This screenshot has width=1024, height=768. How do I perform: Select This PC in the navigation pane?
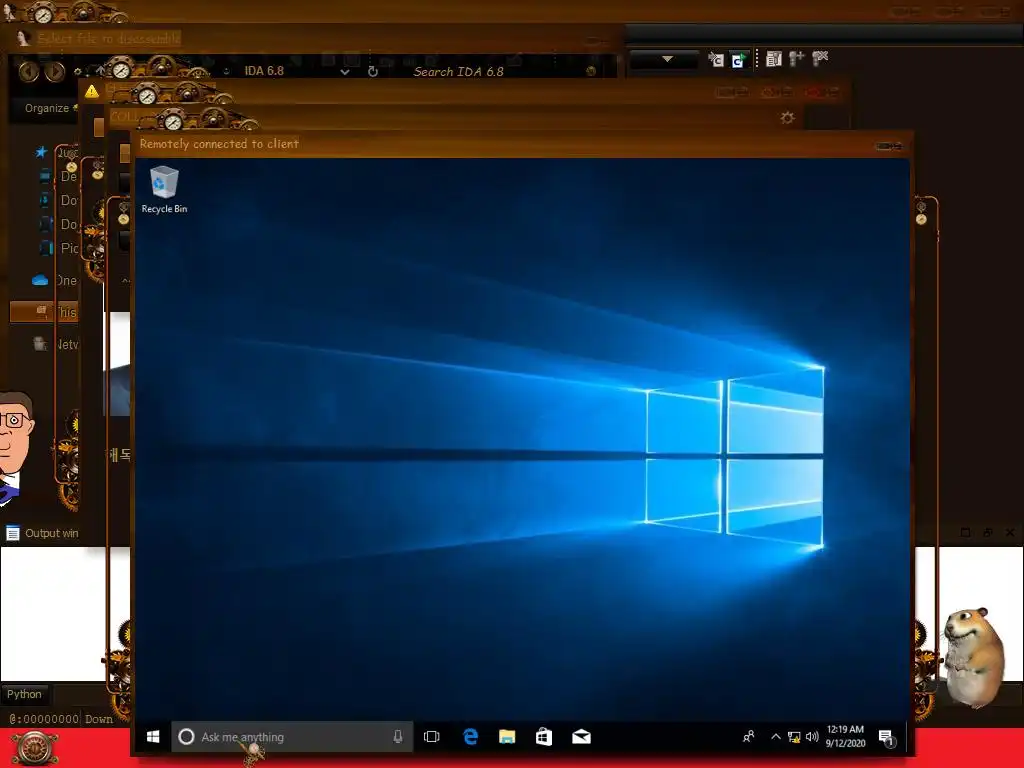point(43,312)
